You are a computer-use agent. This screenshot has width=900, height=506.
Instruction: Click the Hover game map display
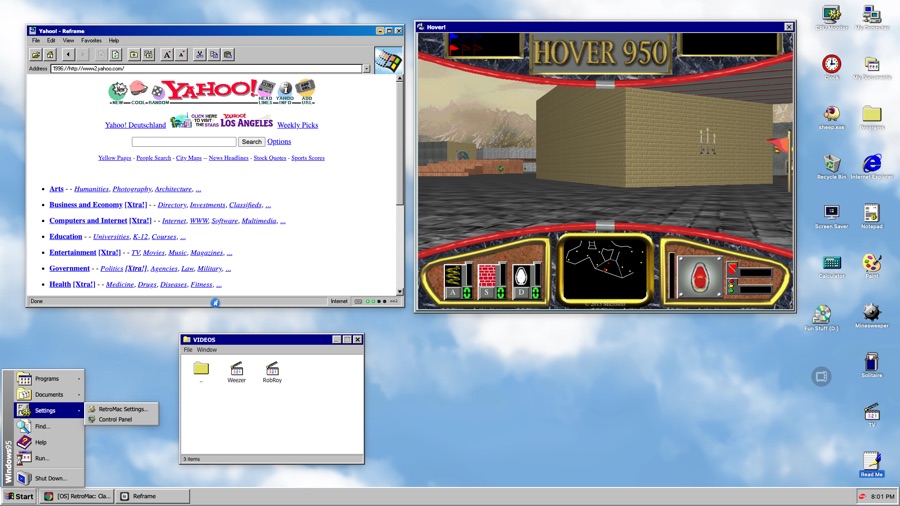click(605, 269)
